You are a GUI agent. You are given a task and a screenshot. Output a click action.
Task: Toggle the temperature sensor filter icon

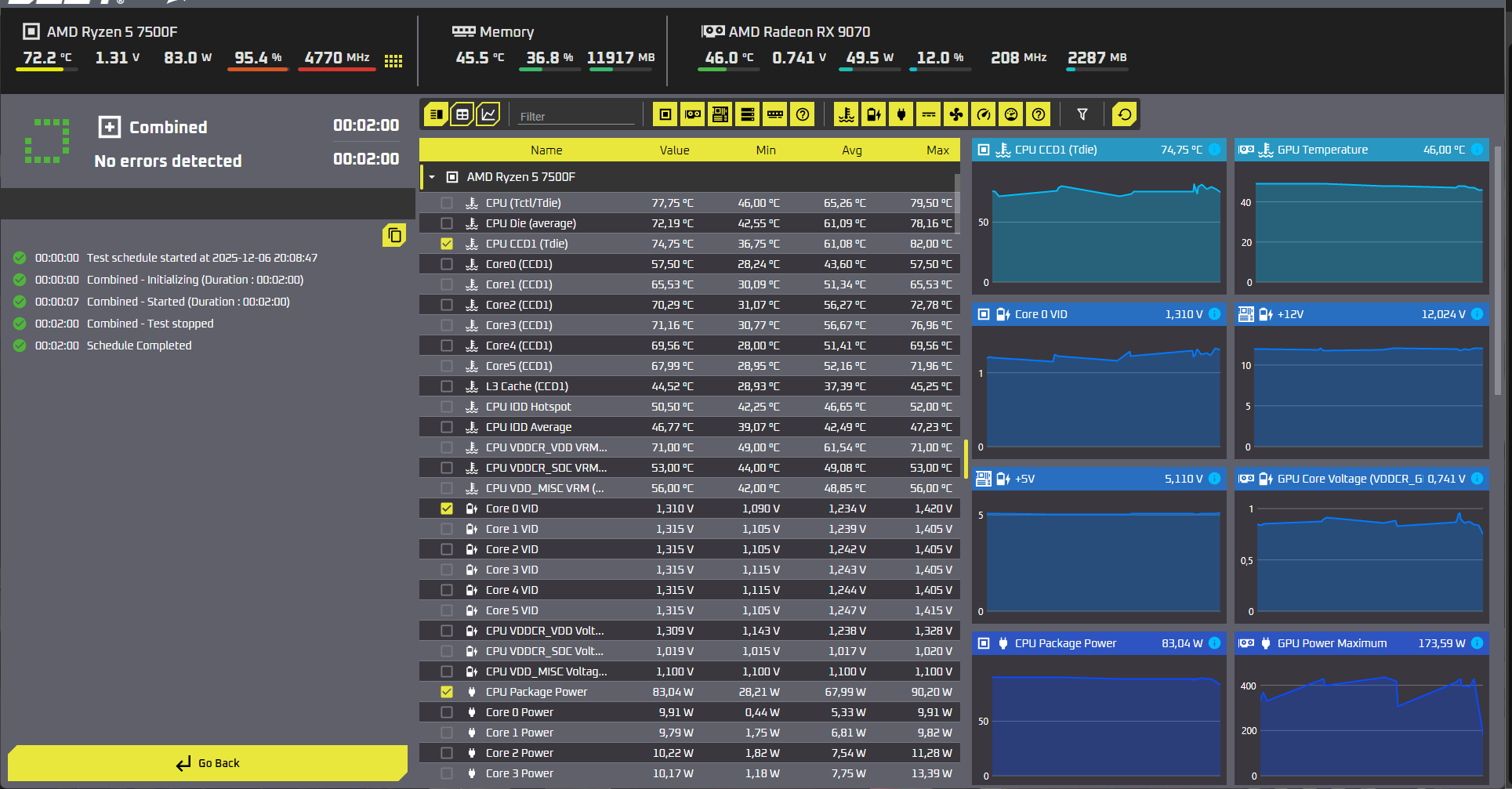click(x=846, y=114)
